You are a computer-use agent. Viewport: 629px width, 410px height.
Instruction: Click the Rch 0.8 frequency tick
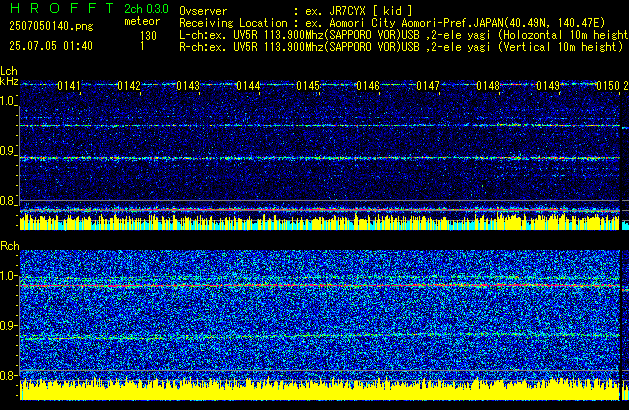[x=8, y=375]
